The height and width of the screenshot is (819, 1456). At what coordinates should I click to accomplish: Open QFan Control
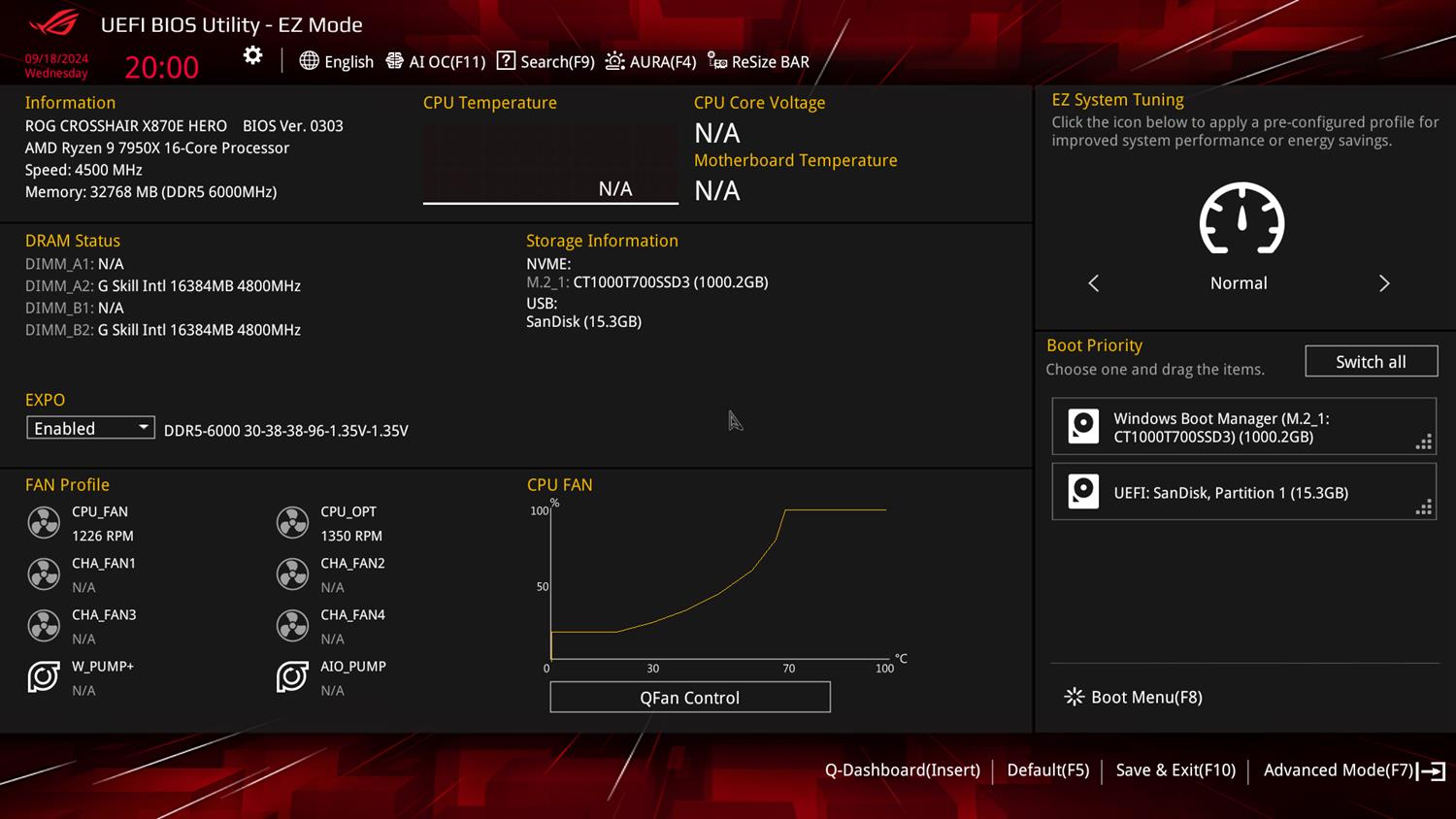click(689, 697)
